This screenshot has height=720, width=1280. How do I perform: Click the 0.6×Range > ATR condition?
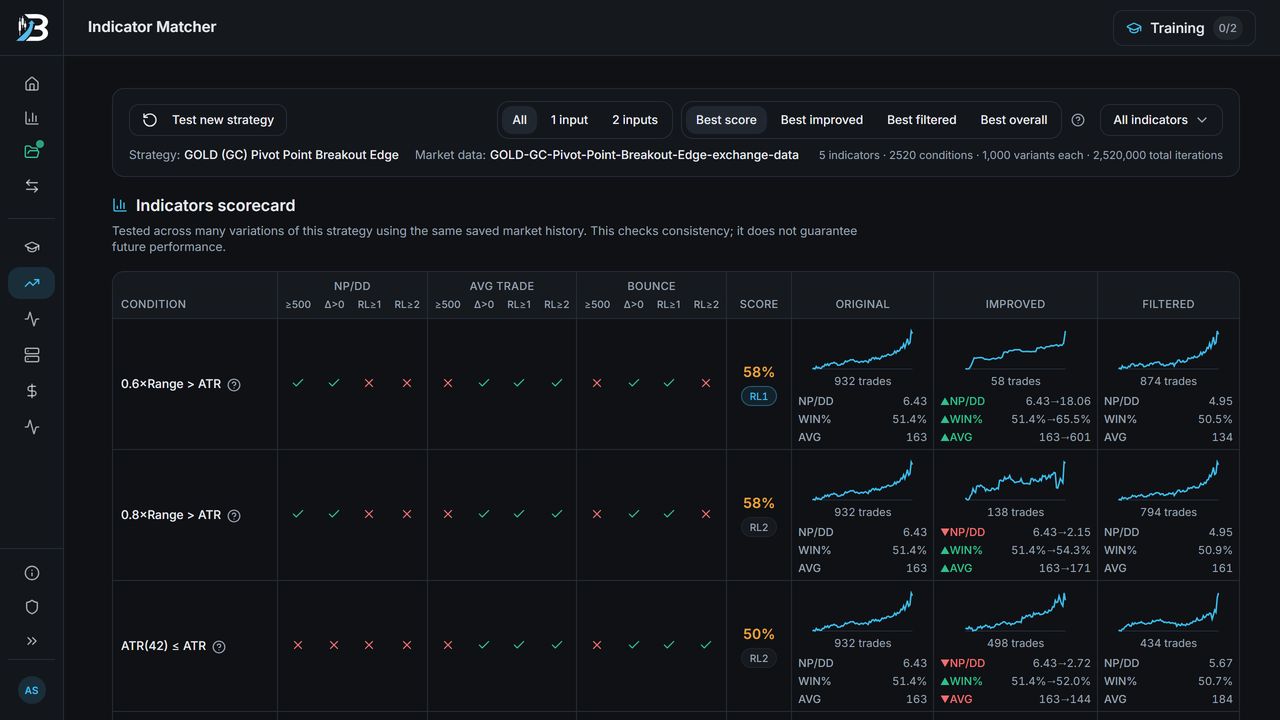click(x=171, y=385)
